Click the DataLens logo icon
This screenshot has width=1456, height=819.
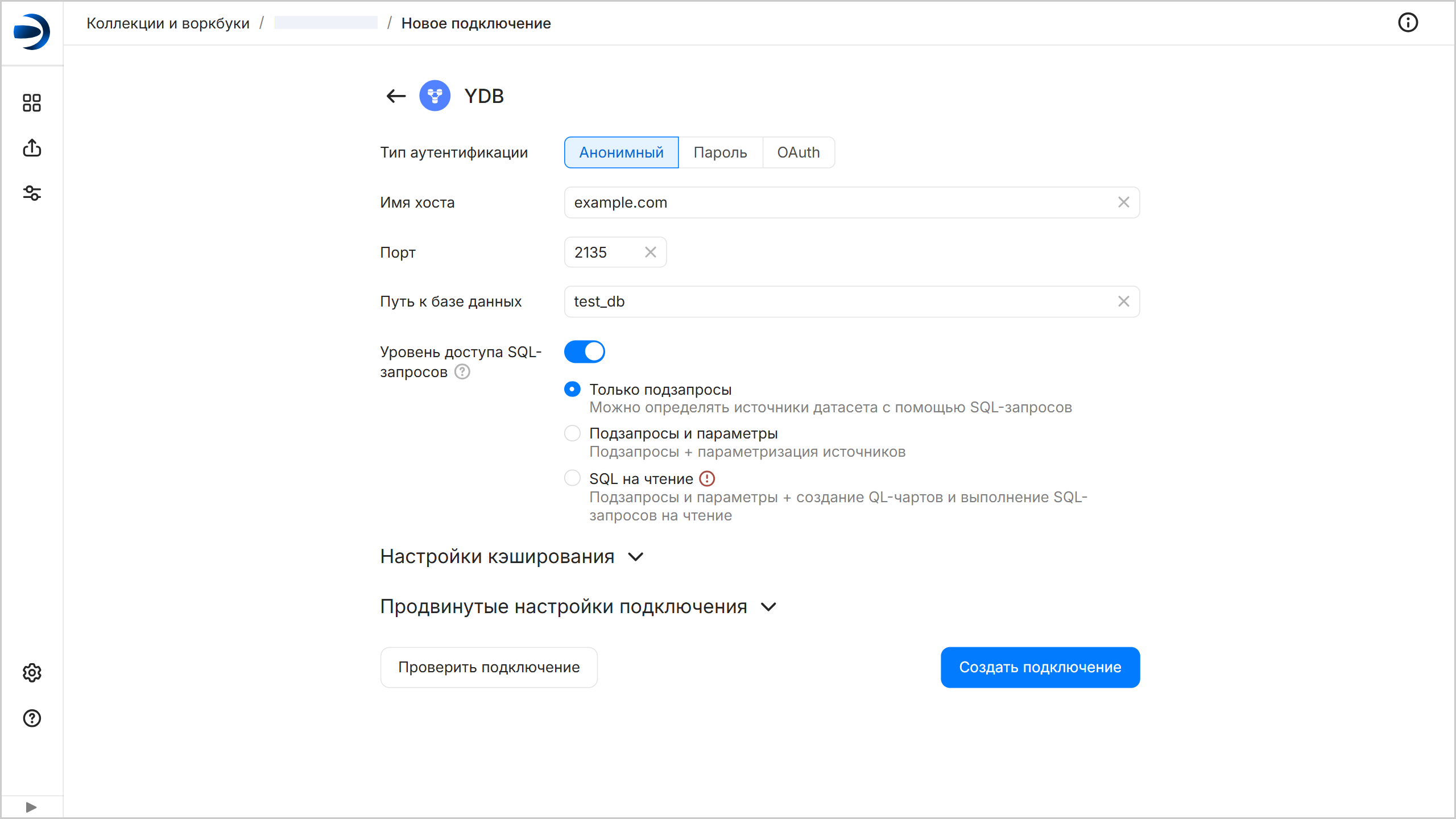(32, 32)
